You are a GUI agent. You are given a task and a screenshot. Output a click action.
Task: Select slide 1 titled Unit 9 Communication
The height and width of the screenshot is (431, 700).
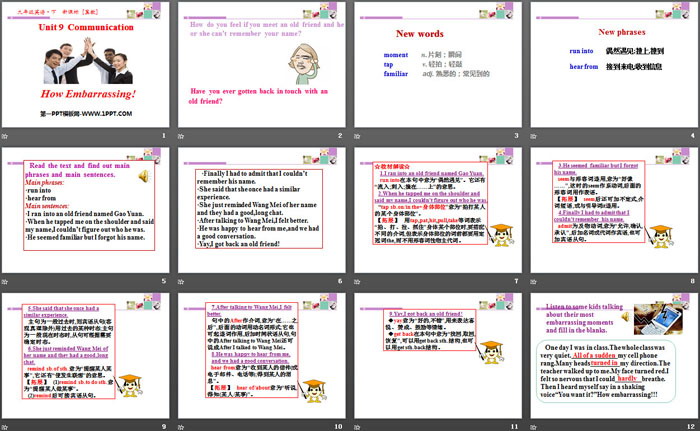(85, 64)
